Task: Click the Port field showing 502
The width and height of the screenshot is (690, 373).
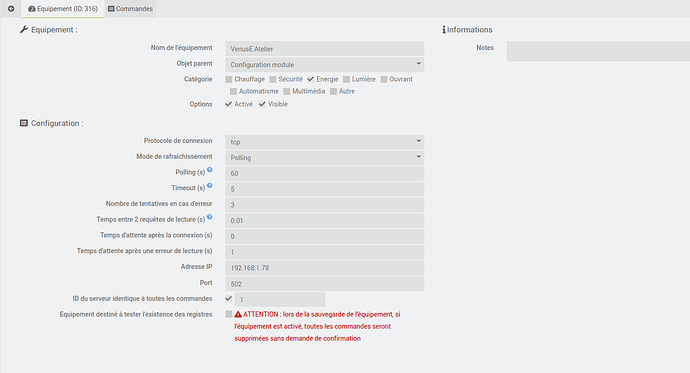Action: coord(325,284)
